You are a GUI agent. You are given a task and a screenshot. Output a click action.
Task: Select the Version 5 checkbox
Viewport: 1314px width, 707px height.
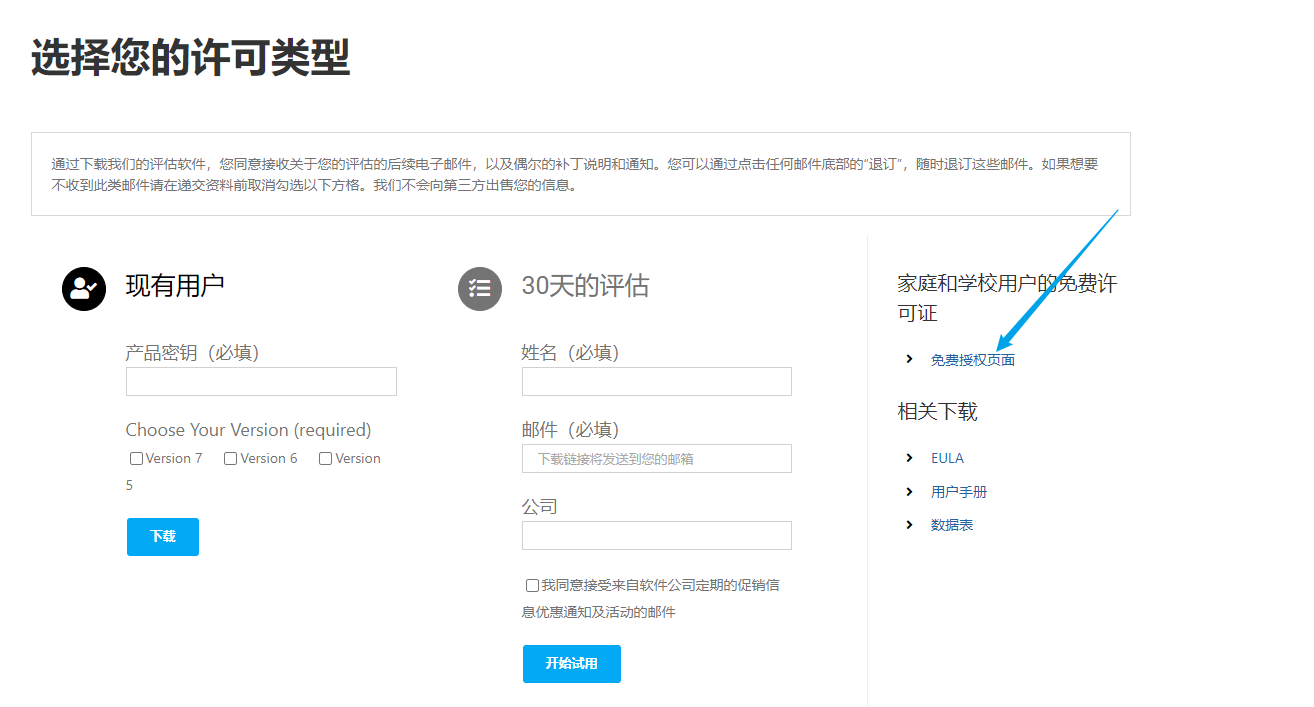pyautogui.click(x=326, y=459)
